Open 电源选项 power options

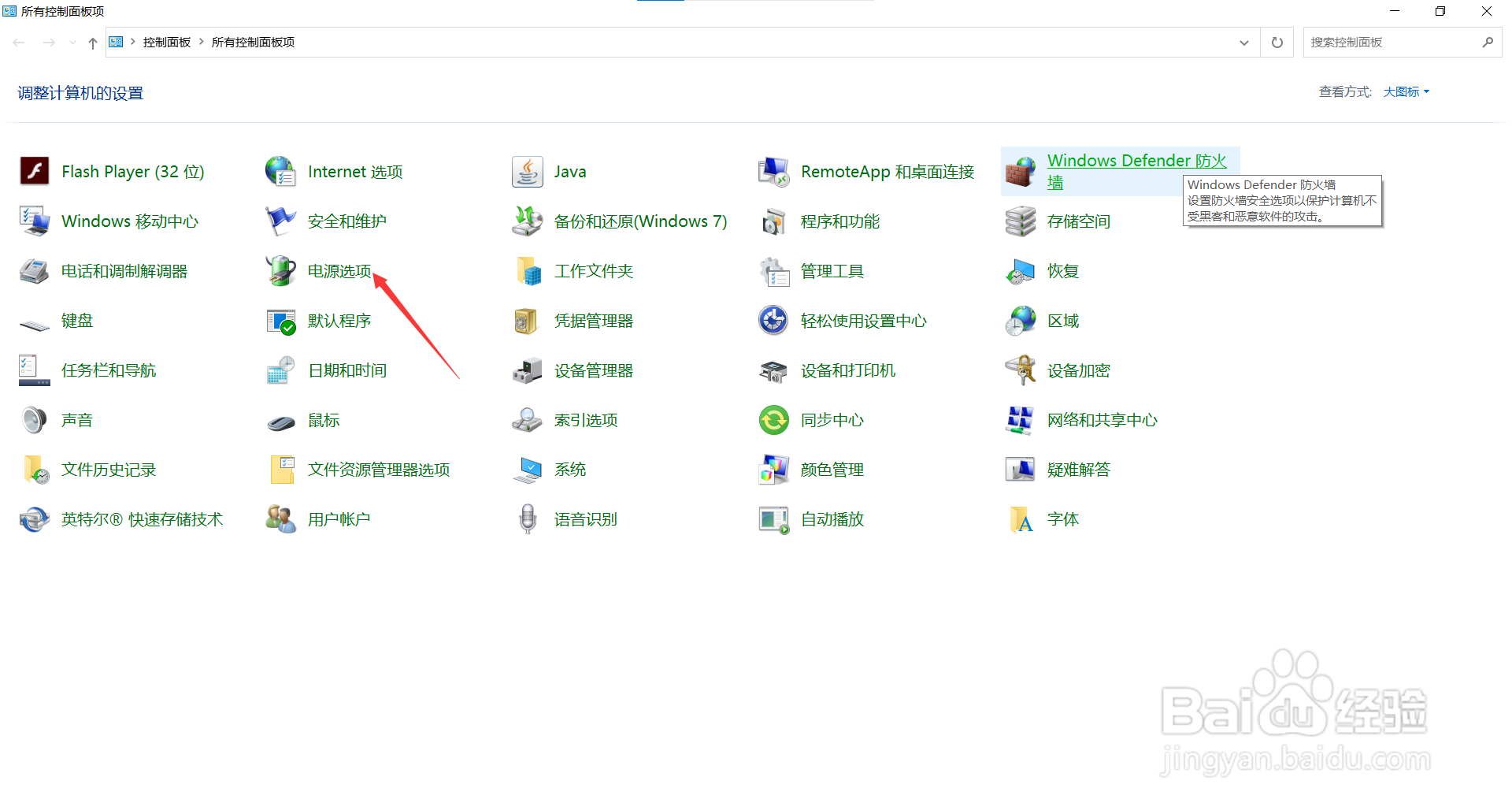pyautogui.click(x=340, y=270)
